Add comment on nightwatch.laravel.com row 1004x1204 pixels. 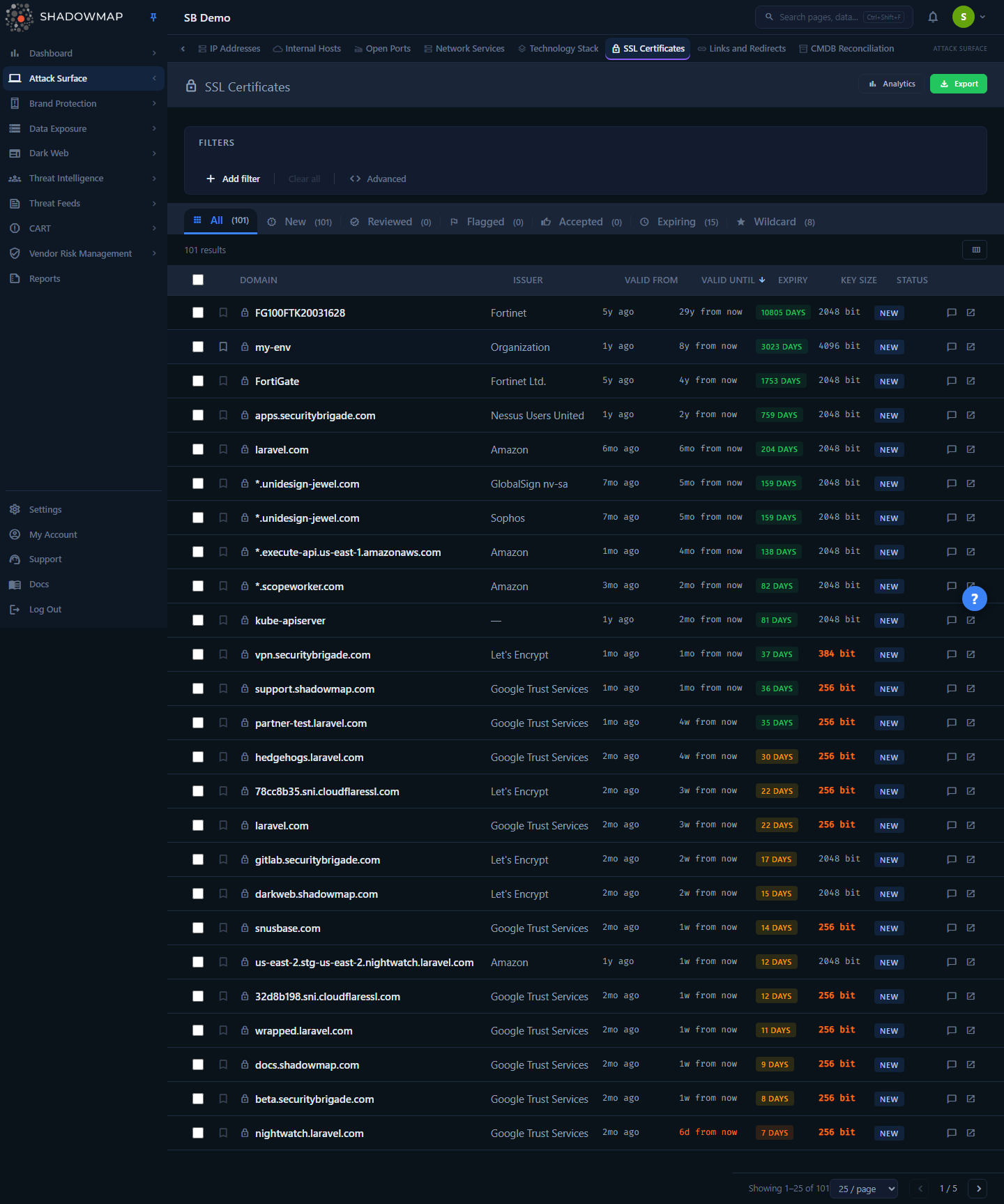pyautogui.click(x=952, y=1133)
